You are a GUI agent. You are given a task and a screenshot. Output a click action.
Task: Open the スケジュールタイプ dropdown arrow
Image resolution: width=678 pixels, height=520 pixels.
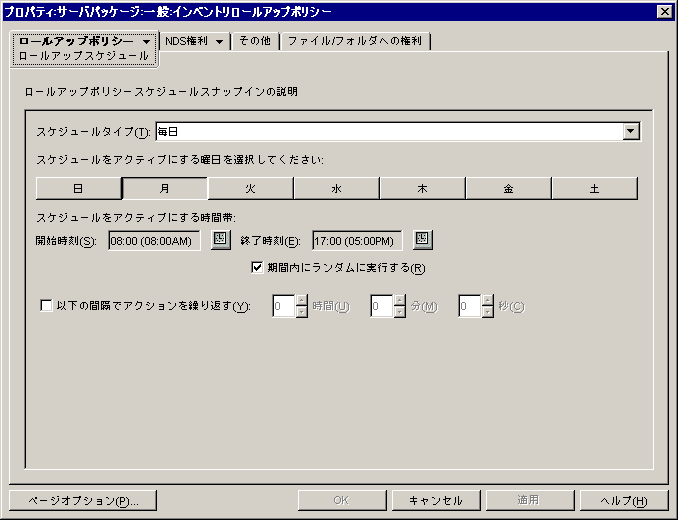click(631, 131)
